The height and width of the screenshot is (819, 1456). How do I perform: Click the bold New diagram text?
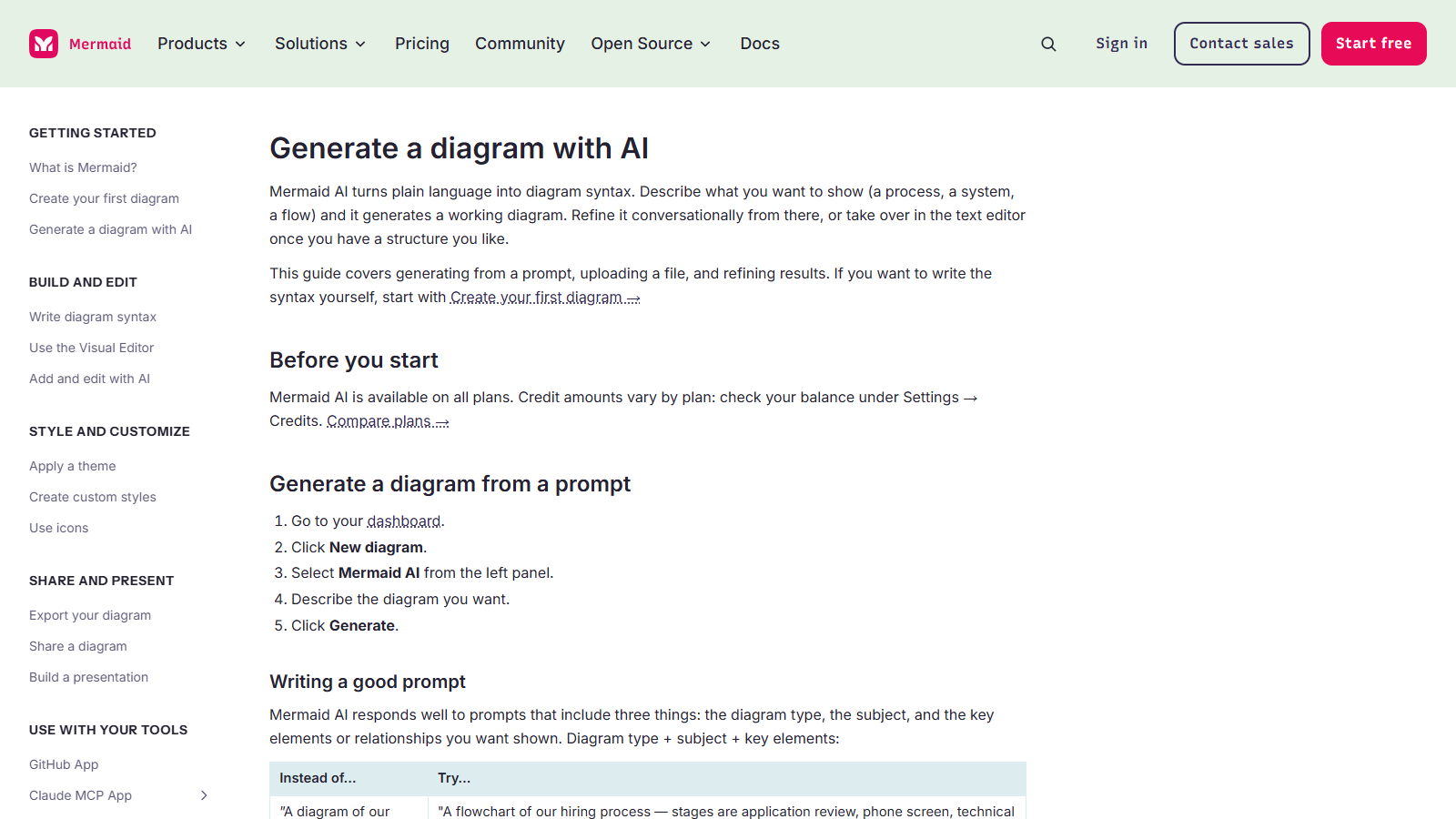coord(376,548)
